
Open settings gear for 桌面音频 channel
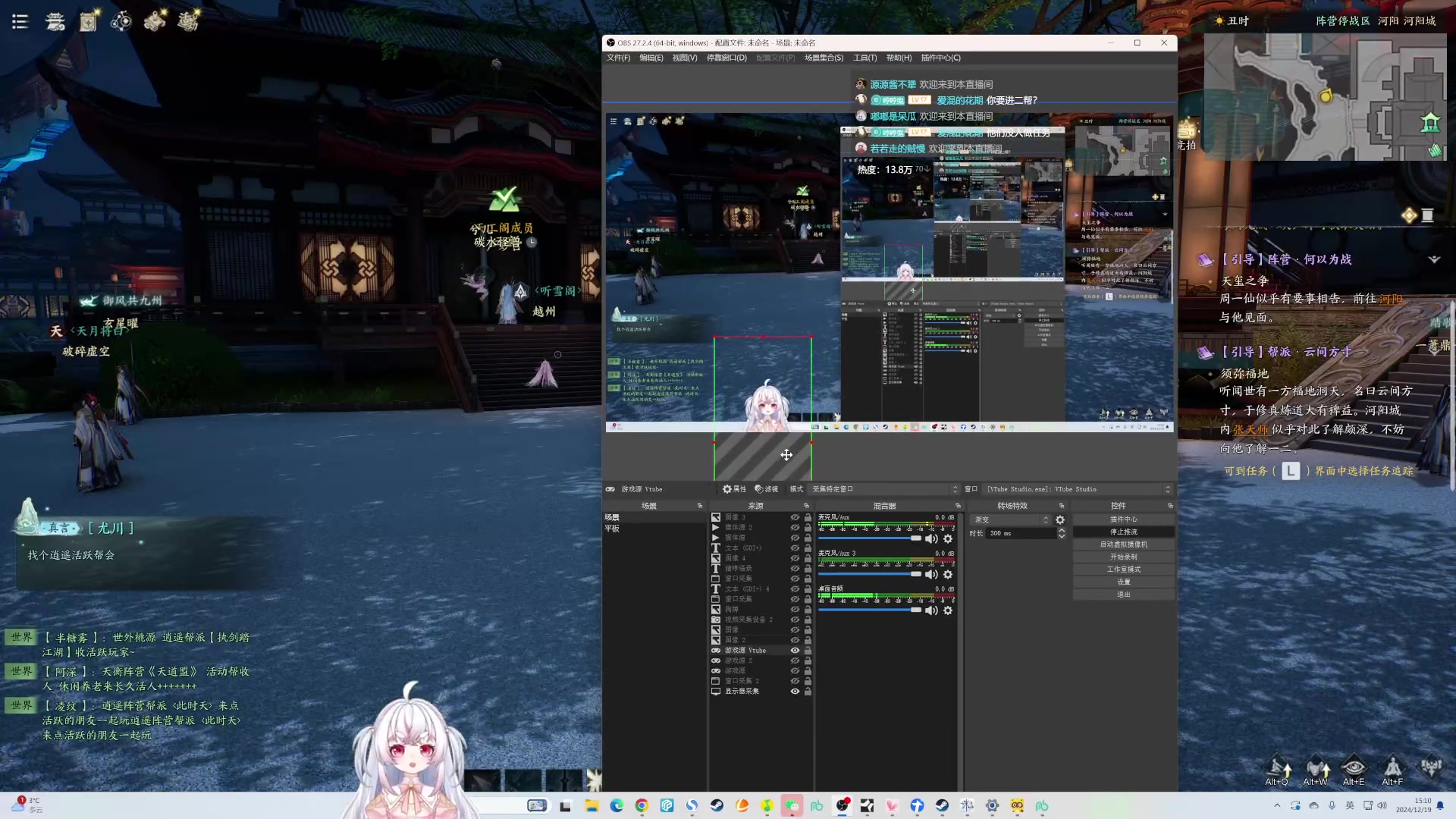948,610
